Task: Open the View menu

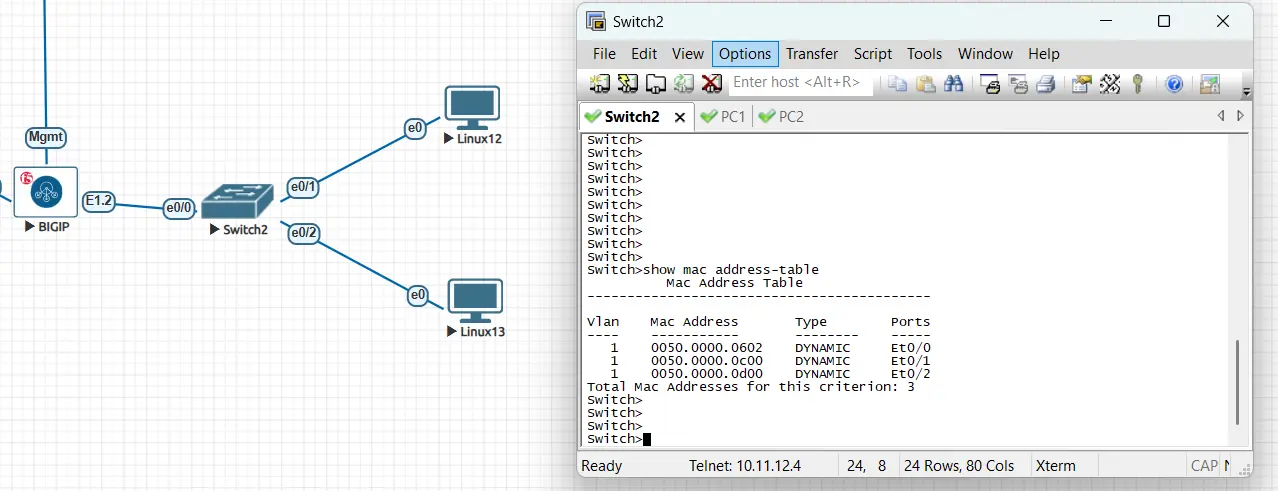Action: [x=688, y=54]
